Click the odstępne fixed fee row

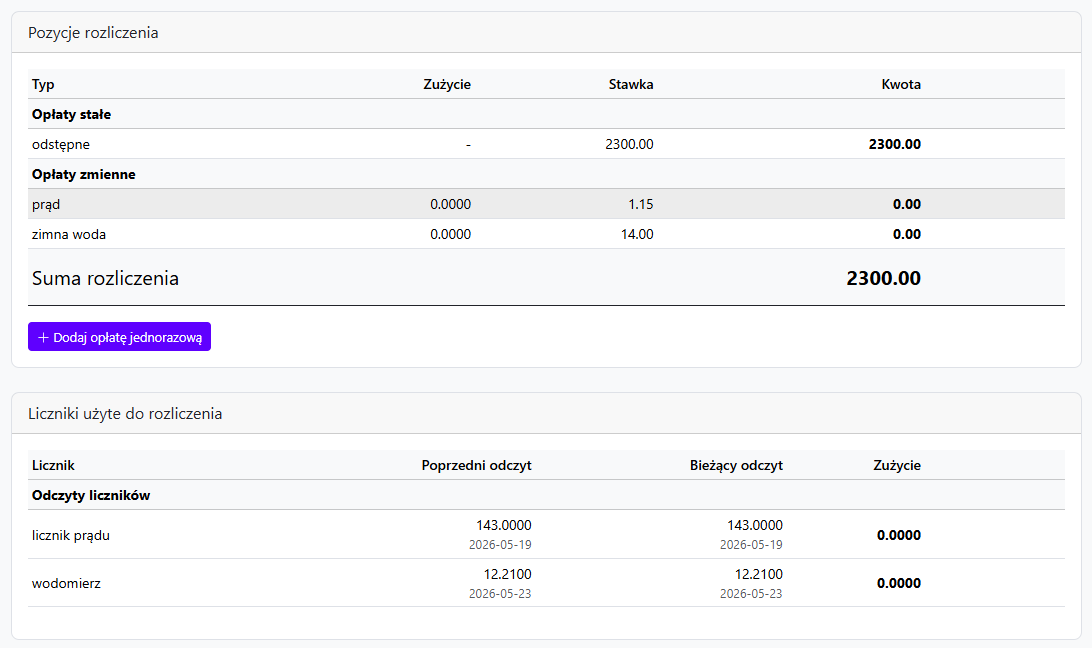tap(546, 144)
